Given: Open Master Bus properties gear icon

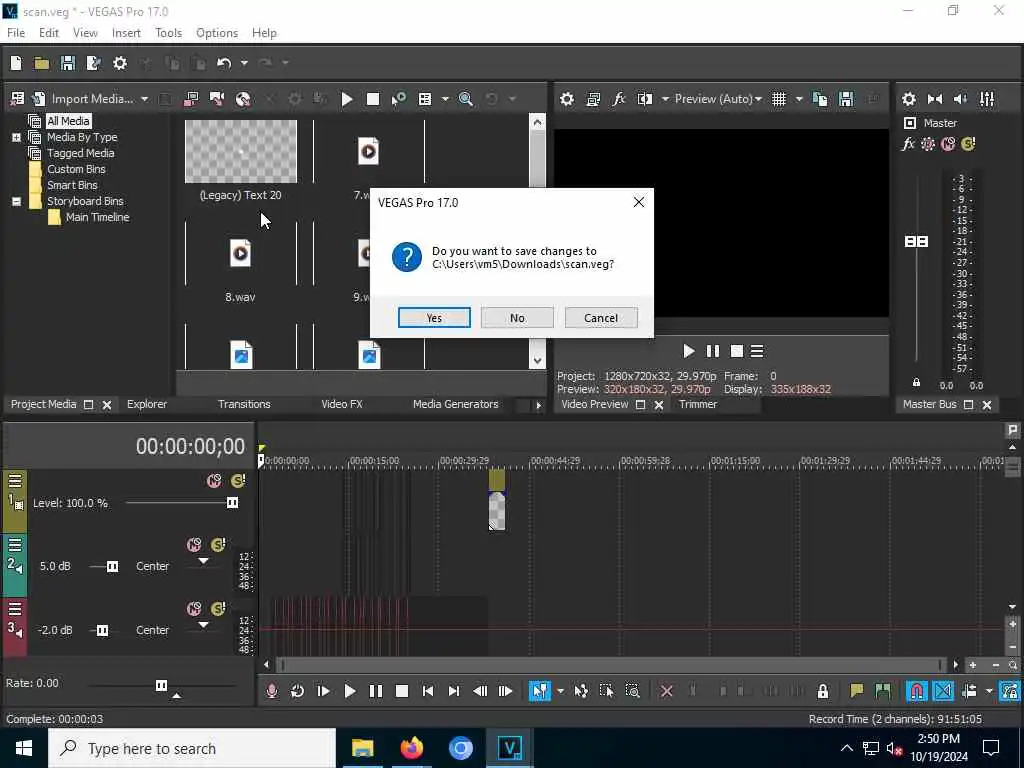Looking at the screenshot, I should [x=909, y=99].
